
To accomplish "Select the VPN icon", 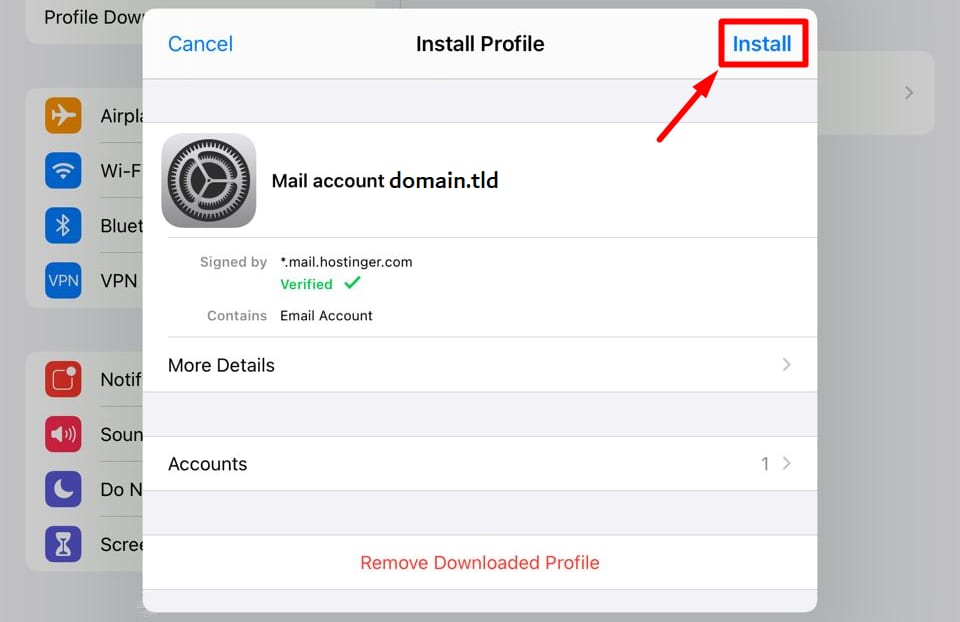I will point(63,280).
